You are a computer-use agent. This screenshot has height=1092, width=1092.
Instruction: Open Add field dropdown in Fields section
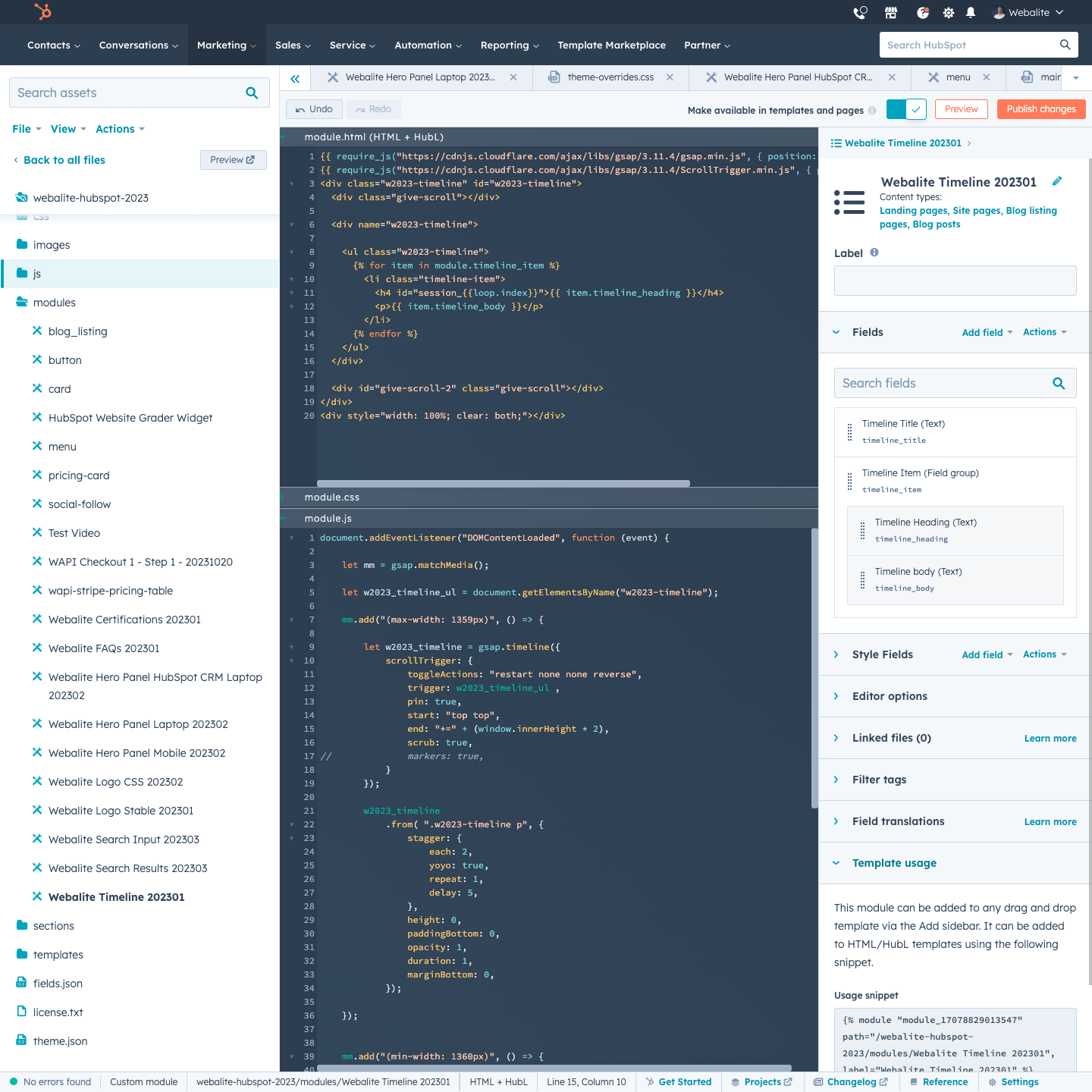pyautogui.click(x=987, y=332)
